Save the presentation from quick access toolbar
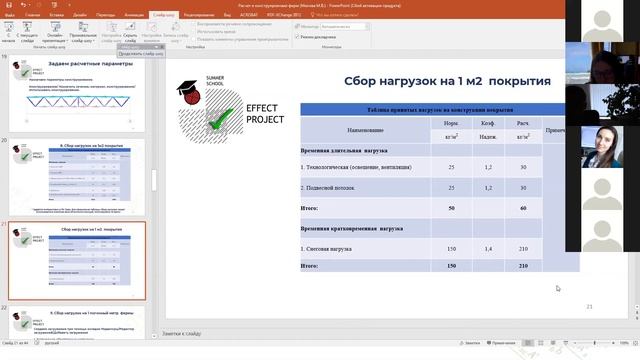640x360 pixels. pyautogui.click(x=9, y=5)
